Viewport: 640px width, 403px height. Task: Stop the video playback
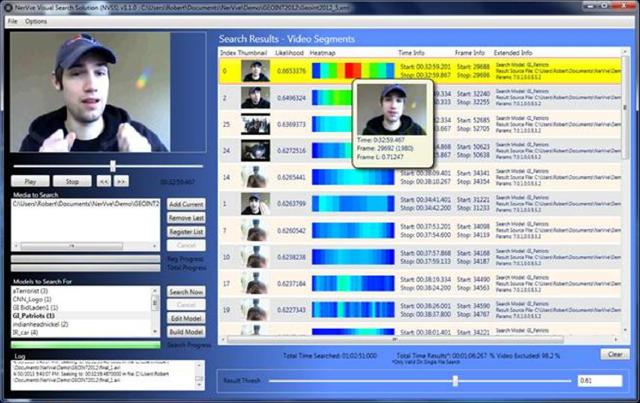pyautogui.click(x=72, y=181)
